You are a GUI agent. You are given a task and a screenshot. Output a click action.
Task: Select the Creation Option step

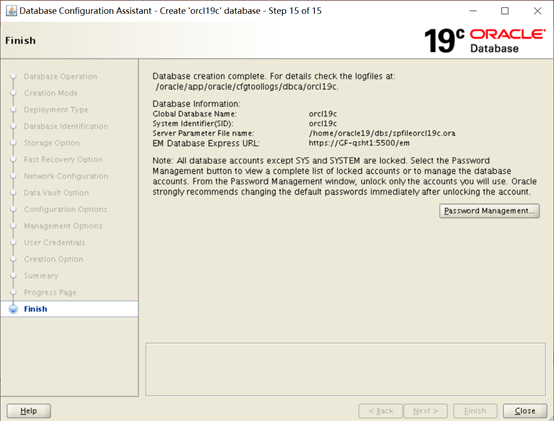click(x=54, y=259)
